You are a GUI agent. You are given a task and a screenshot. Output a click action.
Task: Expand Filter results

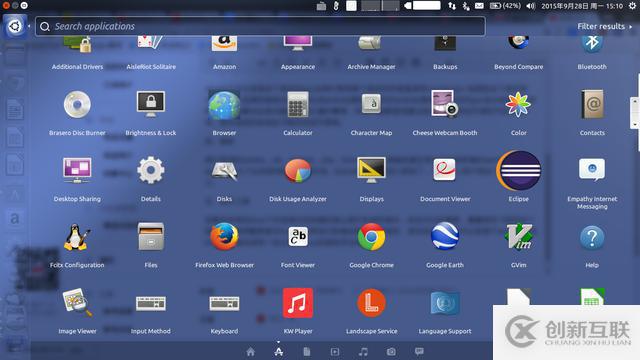click(604, 27)
